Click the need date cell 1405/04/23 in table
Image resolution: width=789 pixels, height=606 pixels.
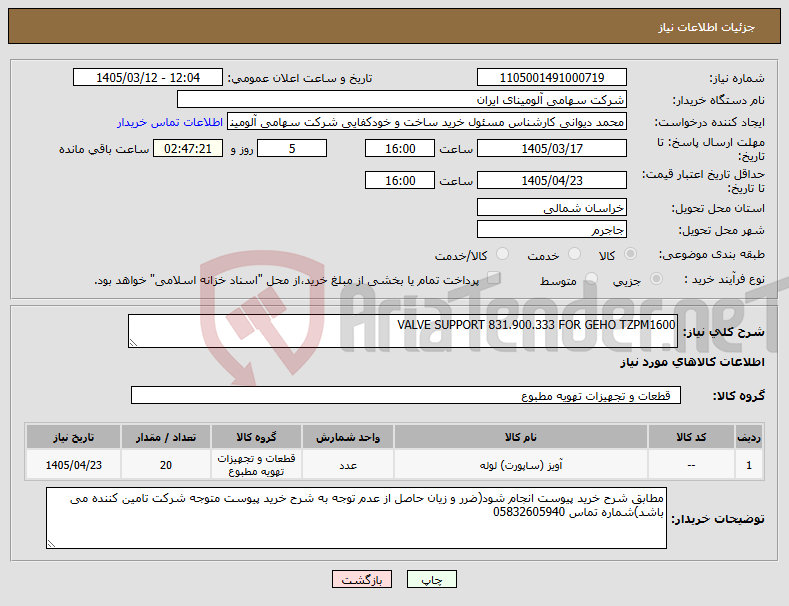pos(73,465)
